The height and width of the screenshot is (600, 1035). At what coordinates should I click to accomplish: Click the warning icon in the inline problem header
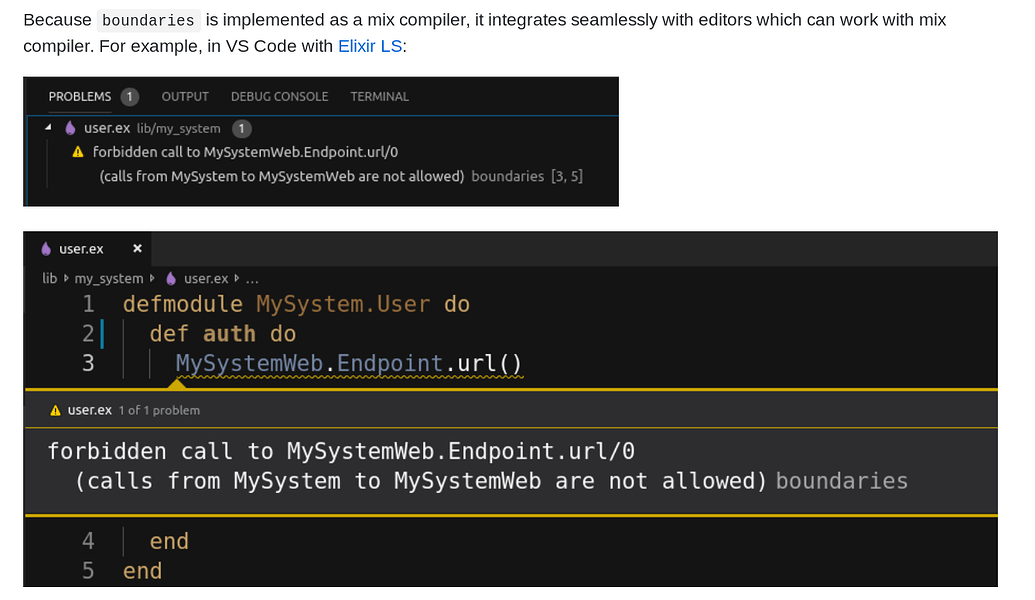(53, 409)
